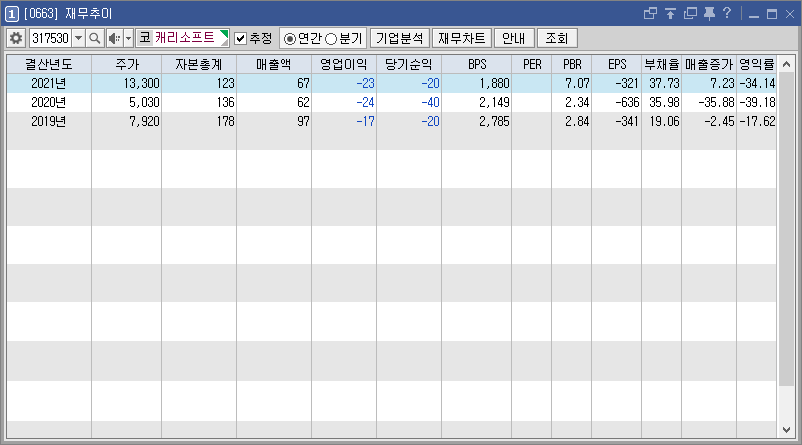802x445 pixels.
Task: Click the PBR column header
Action: point(572,64)
